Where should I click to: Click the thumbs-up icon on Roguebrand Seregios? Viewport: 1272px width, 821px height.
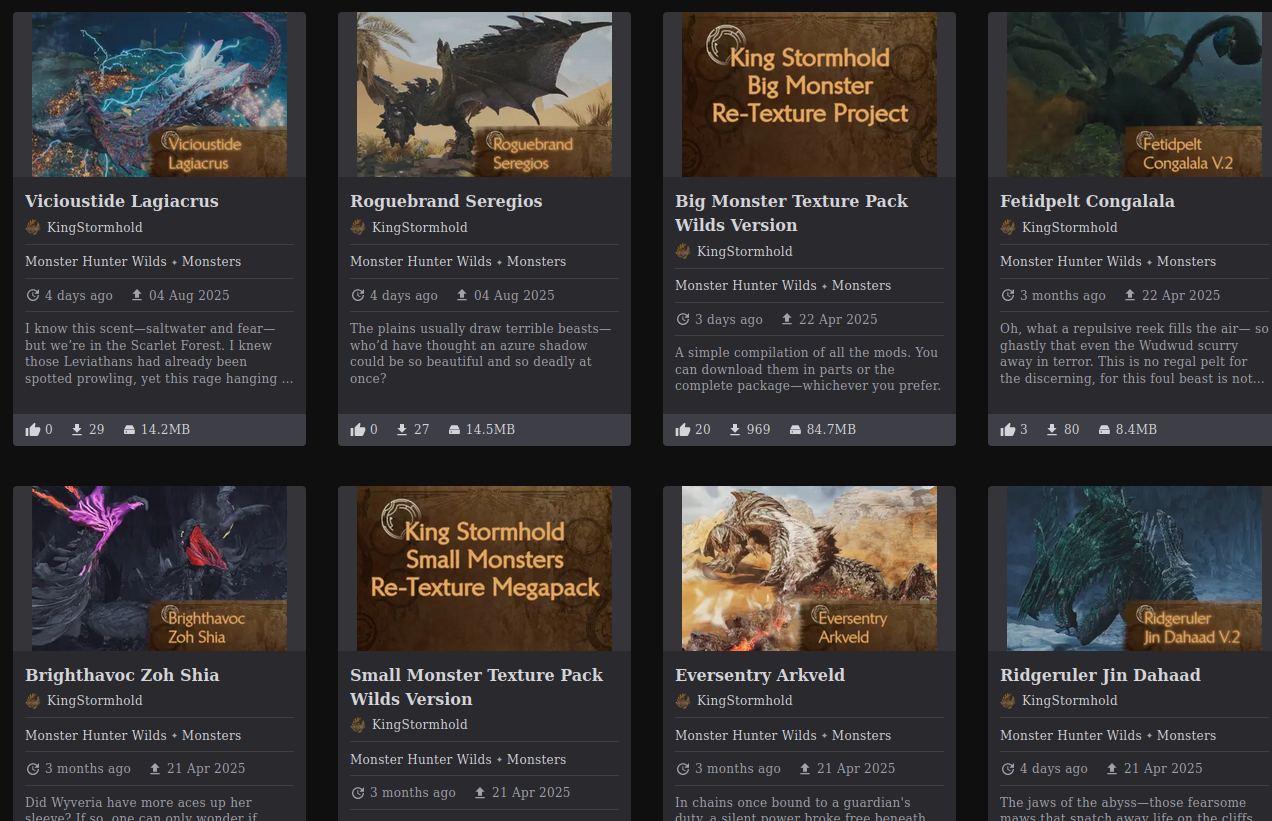358,429
